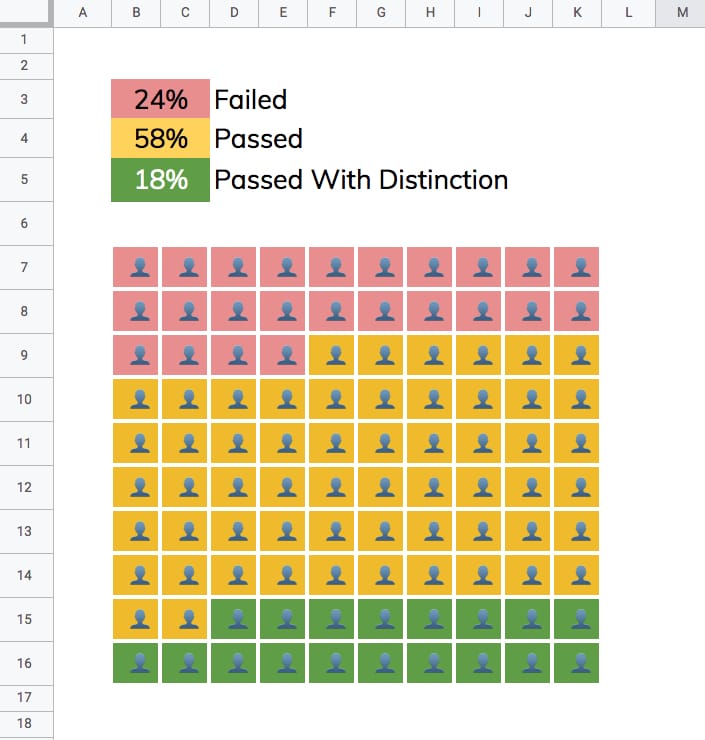Select column M header
The width and height of the screenshot is (705, 740).
pos(682,12)
